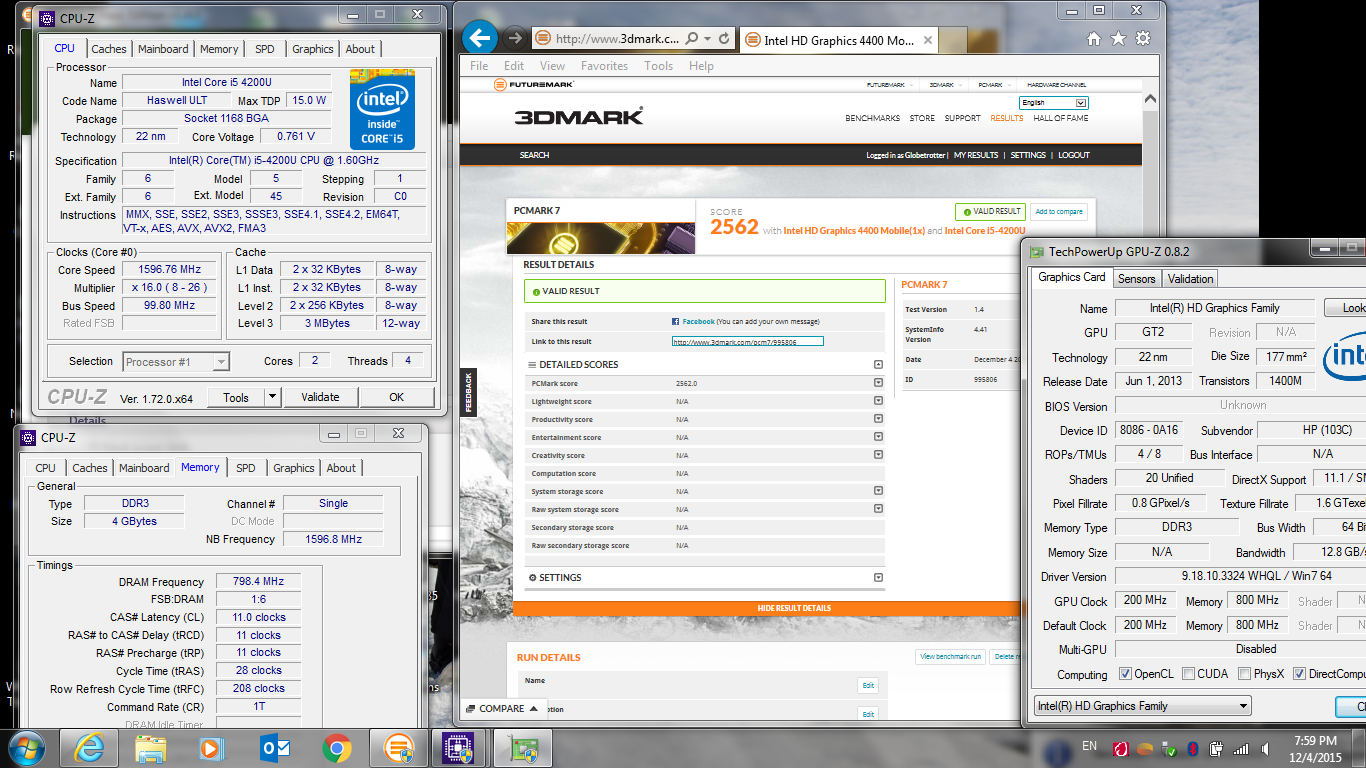Switch to CPU-Z purple chip taskbar icon

tap(459, 748)
